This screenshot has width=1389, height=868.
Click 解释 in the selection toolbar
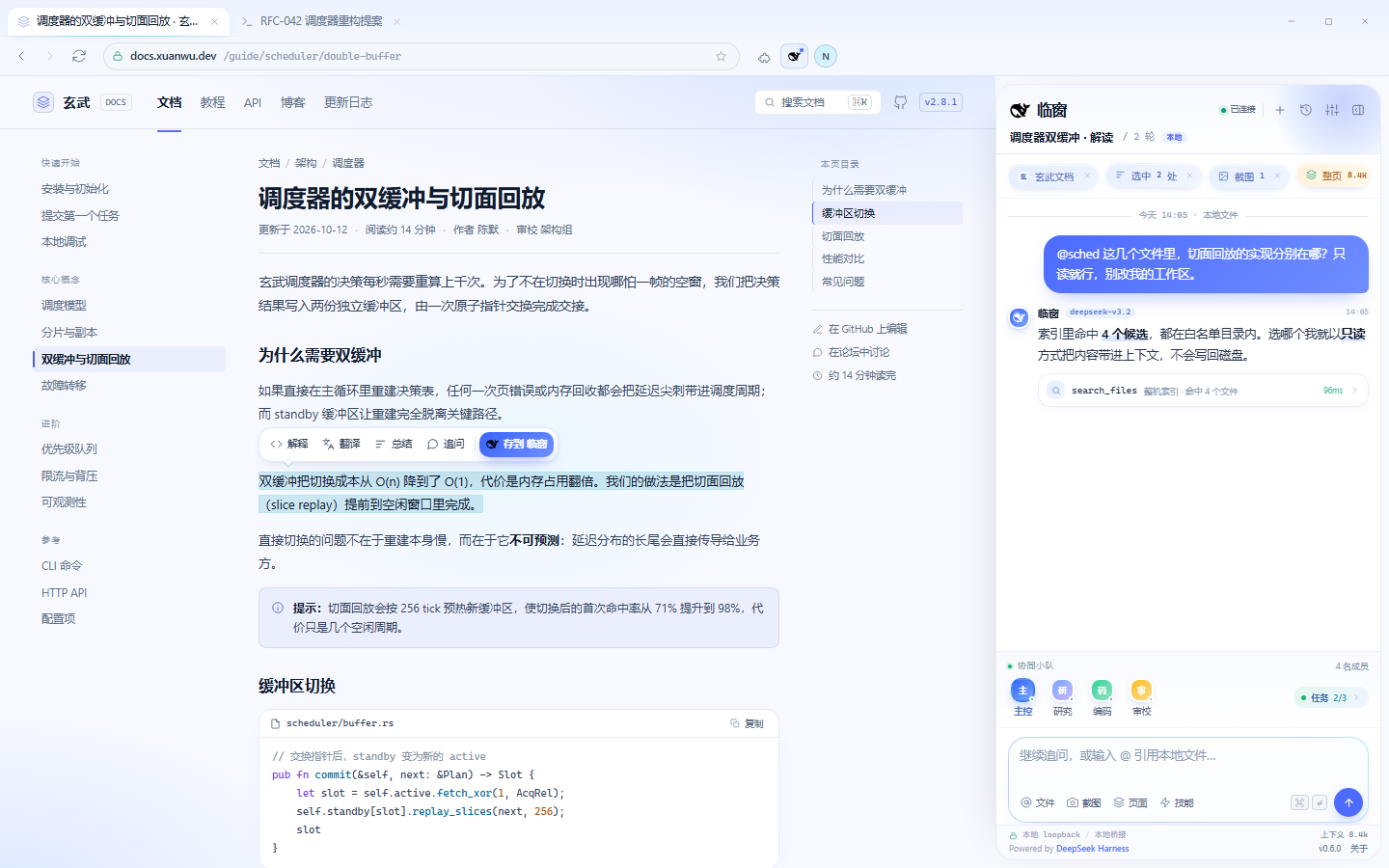(x=289, y=444)
